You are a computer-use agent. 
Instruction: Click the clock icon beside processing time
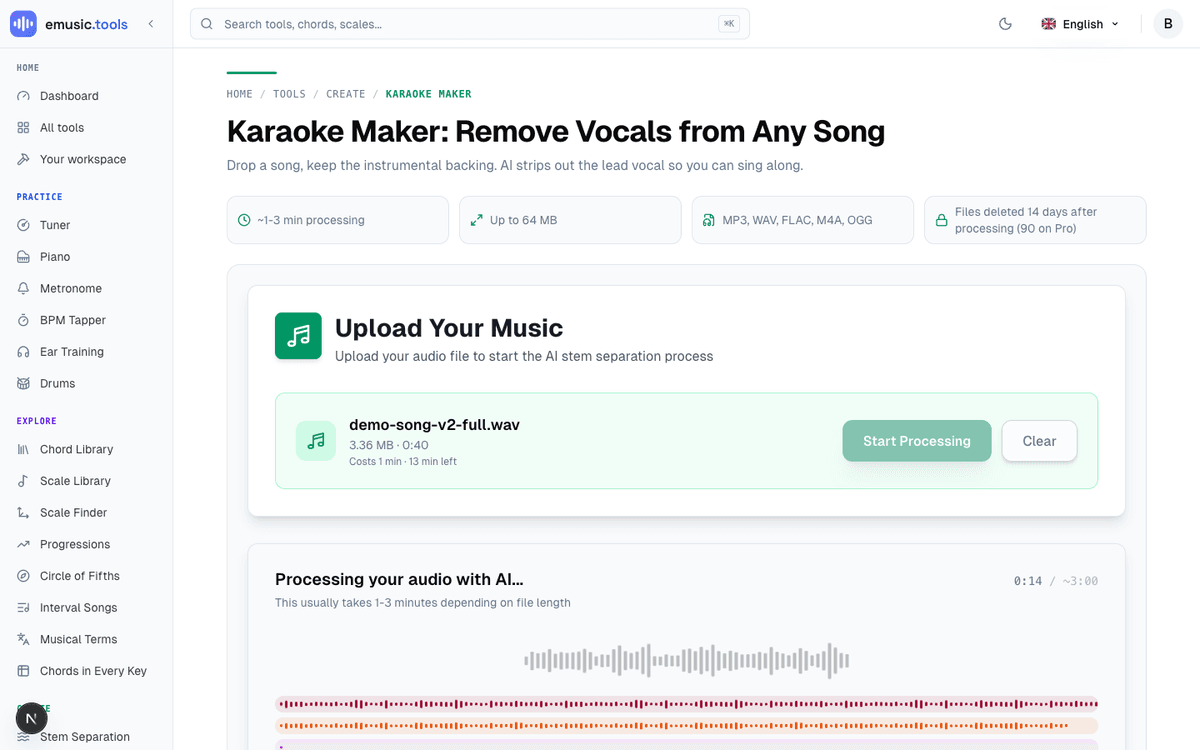pos(244,220)
